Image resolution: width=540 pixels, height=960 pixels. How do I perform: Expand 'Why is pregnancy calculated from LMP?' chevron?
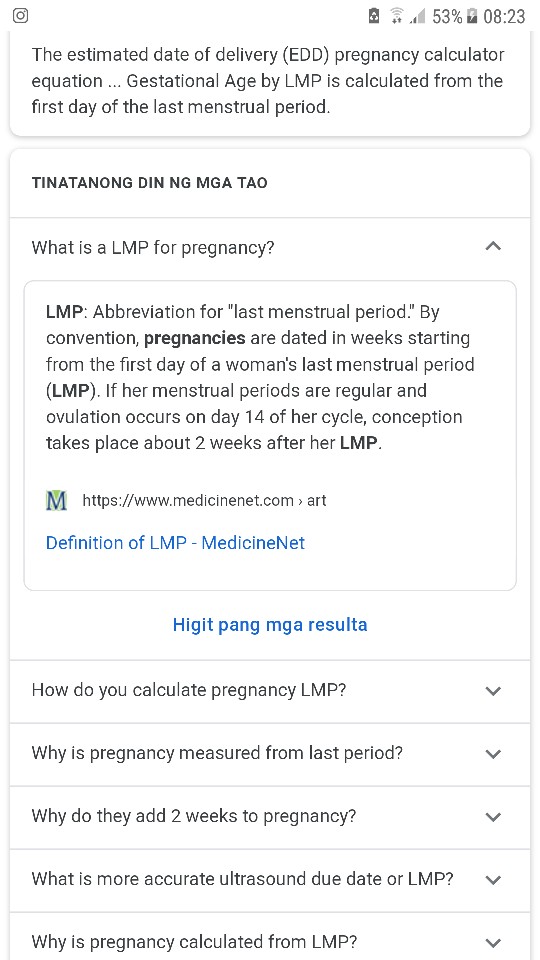(x=493, y=942)
